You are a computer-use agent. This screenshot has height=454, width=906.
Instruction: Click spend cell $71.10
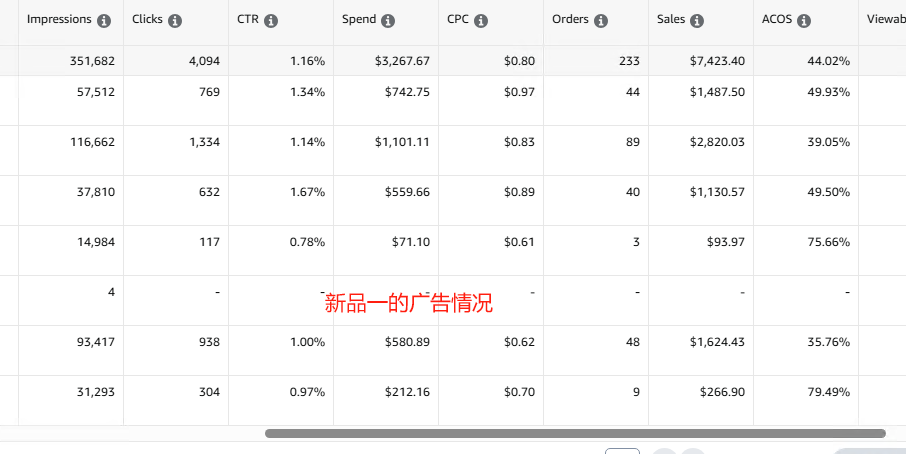[x=411, y=242]
